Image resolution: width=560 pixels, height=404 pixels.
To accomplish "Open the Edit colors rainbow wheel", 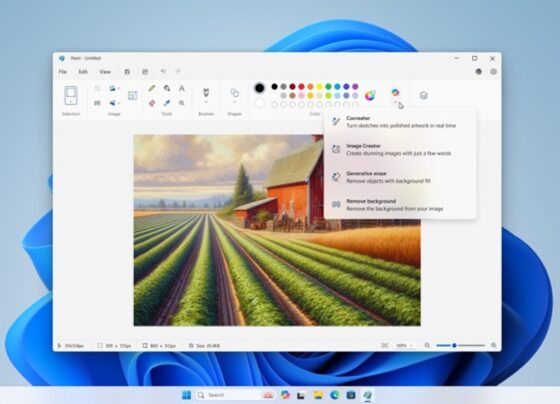I will [x=370, y=95].
